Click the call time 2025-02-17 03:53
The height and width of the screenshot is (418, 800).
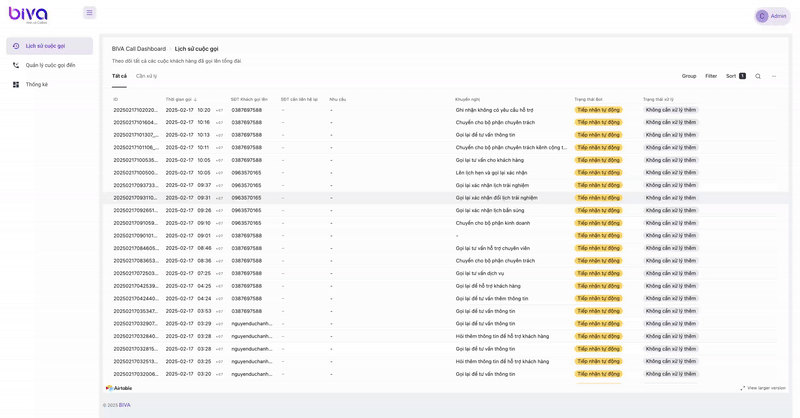(188, 311)
